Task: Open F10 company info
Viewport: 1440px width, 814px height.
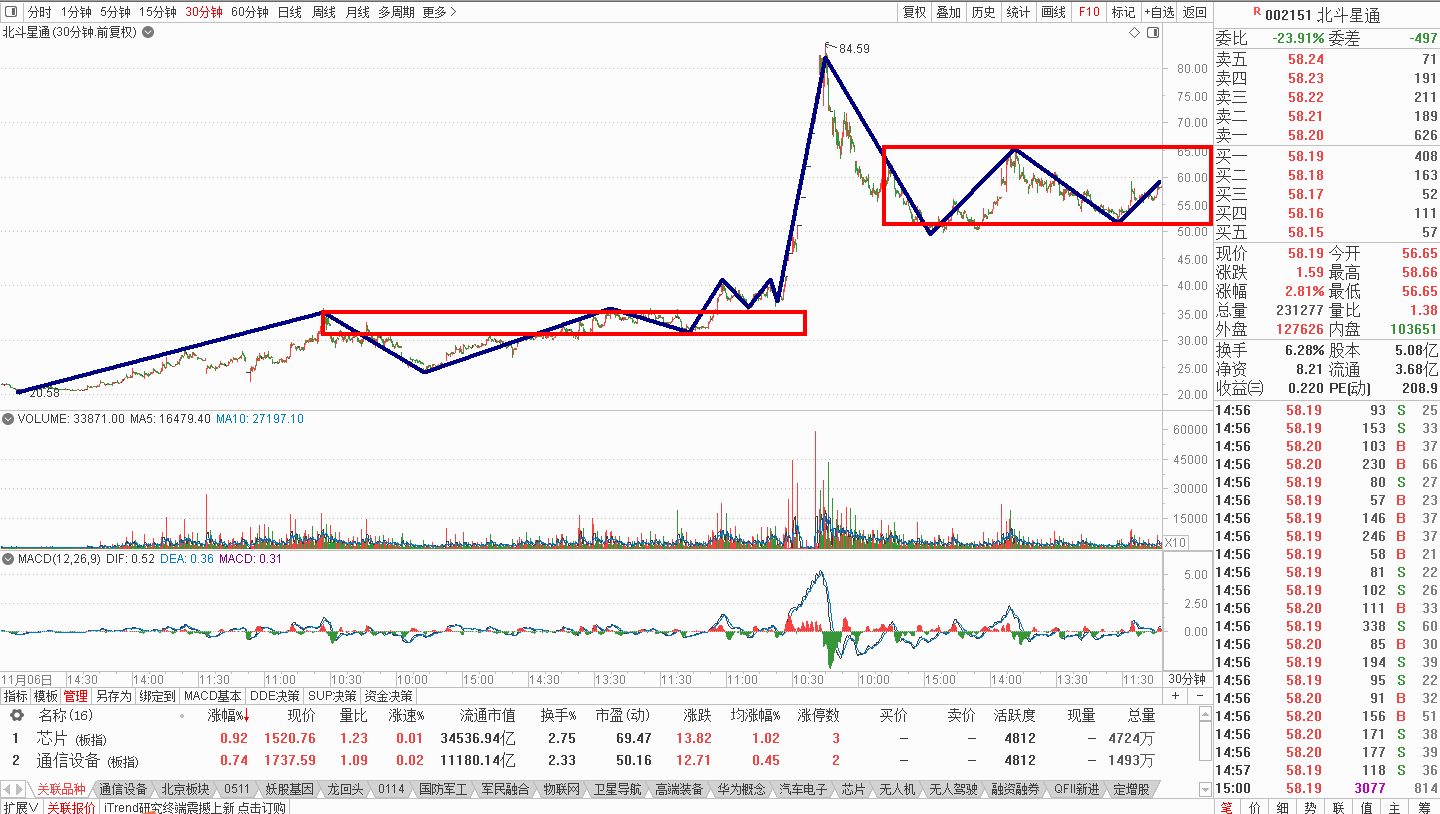Action: pos(1088,12)
